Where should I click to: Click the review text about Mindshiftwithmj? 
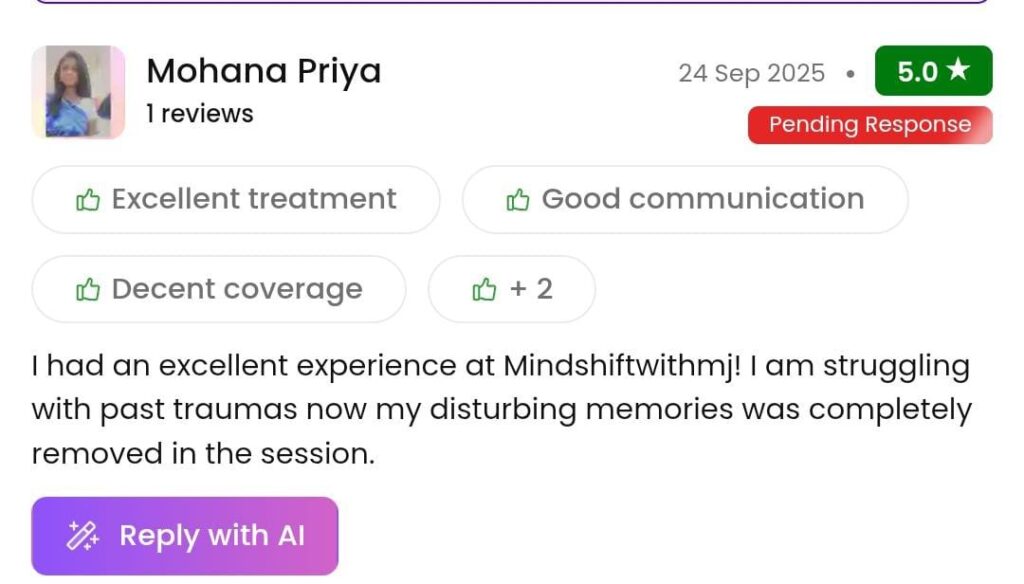500,410
